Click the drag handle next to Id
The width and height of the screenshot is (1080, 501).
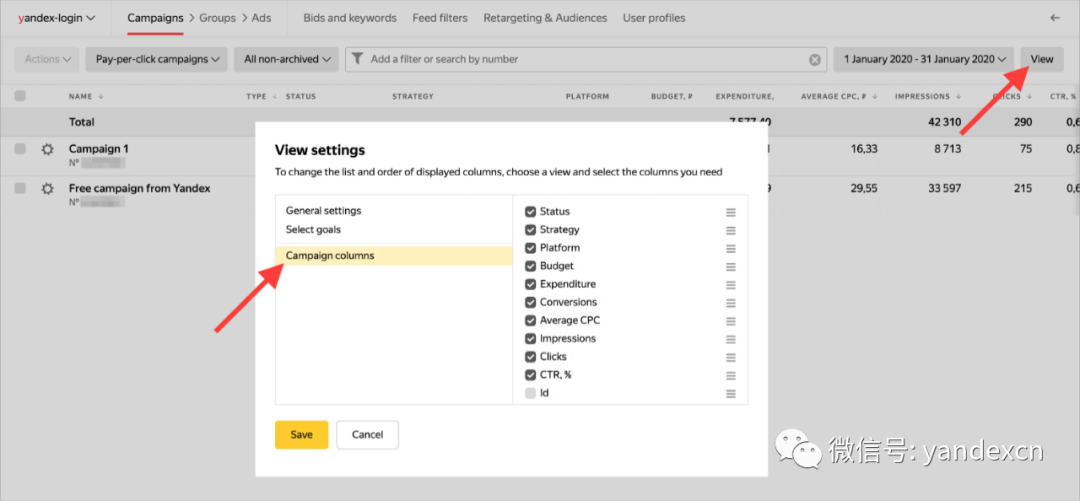click(731, 393)
